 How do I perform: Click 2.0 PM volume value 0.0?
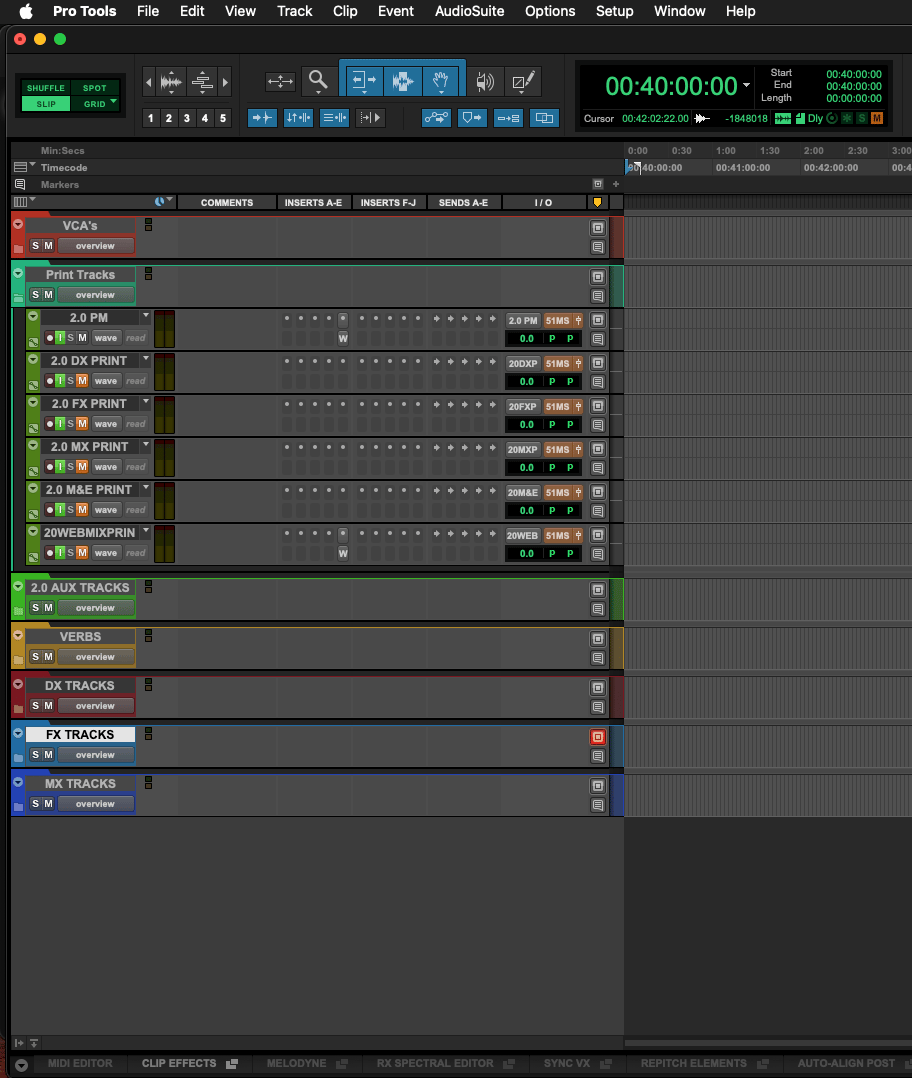(526, 338)
